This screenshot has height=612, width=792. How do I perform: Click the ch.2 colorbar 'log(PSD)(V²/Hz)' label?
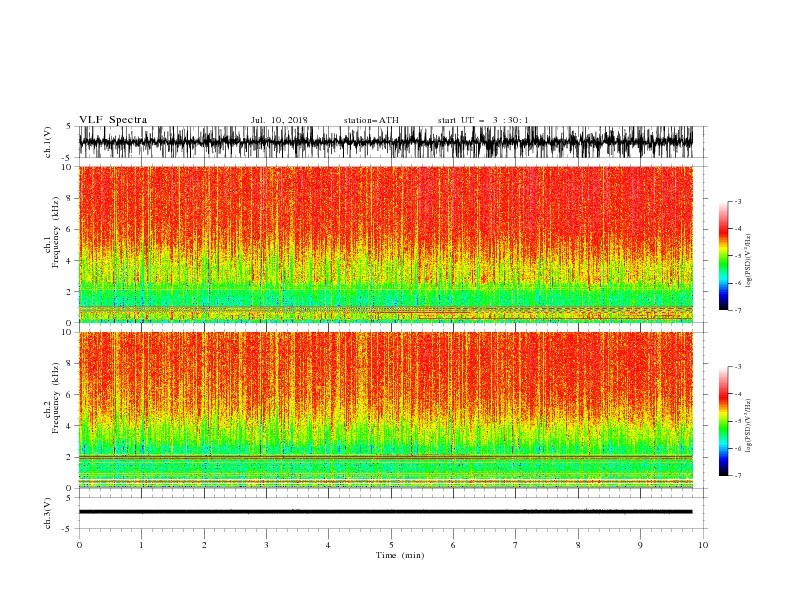pos(748,425)
